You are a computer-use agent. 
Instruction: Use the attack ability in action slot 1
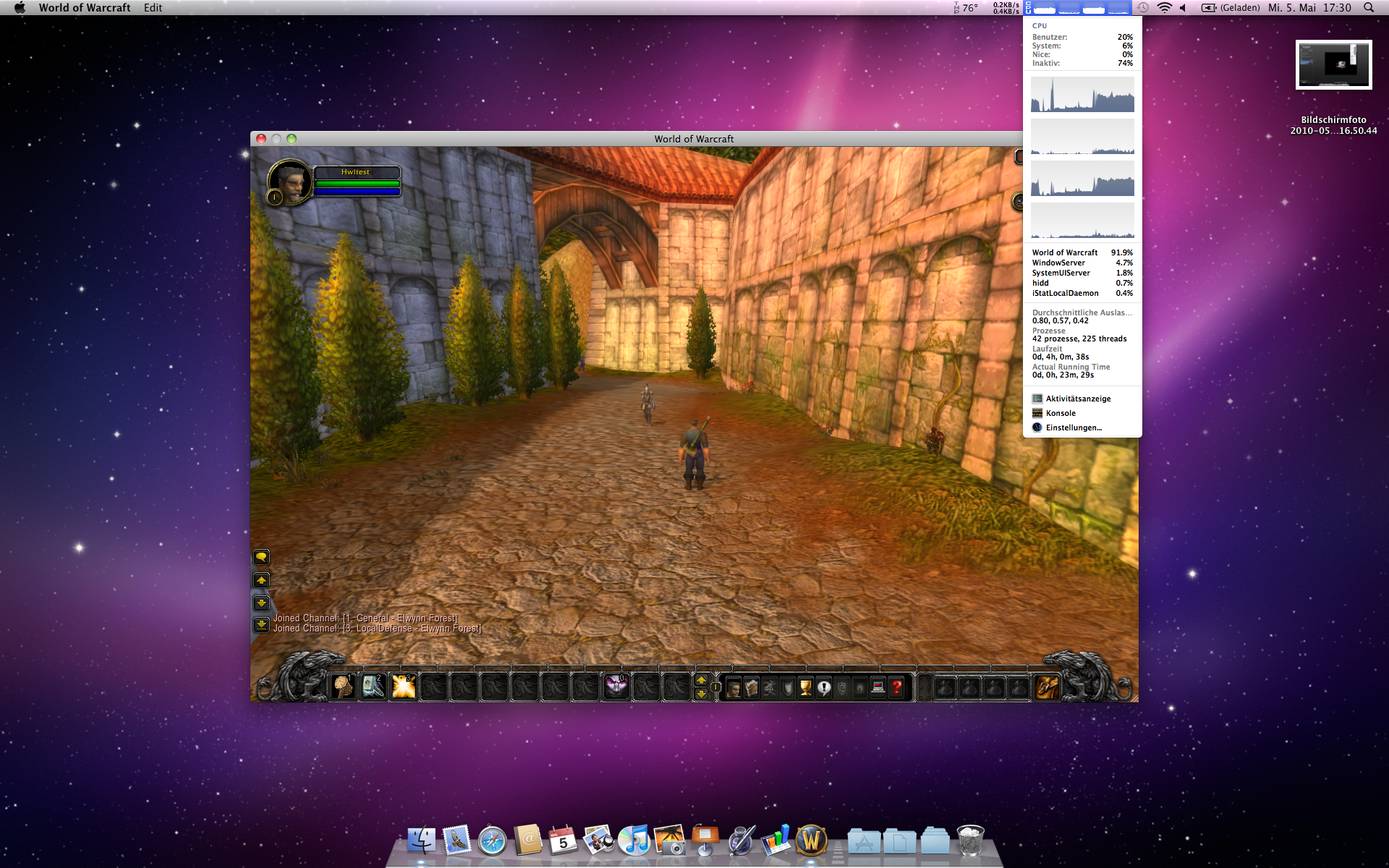click(x=343, y=686)
